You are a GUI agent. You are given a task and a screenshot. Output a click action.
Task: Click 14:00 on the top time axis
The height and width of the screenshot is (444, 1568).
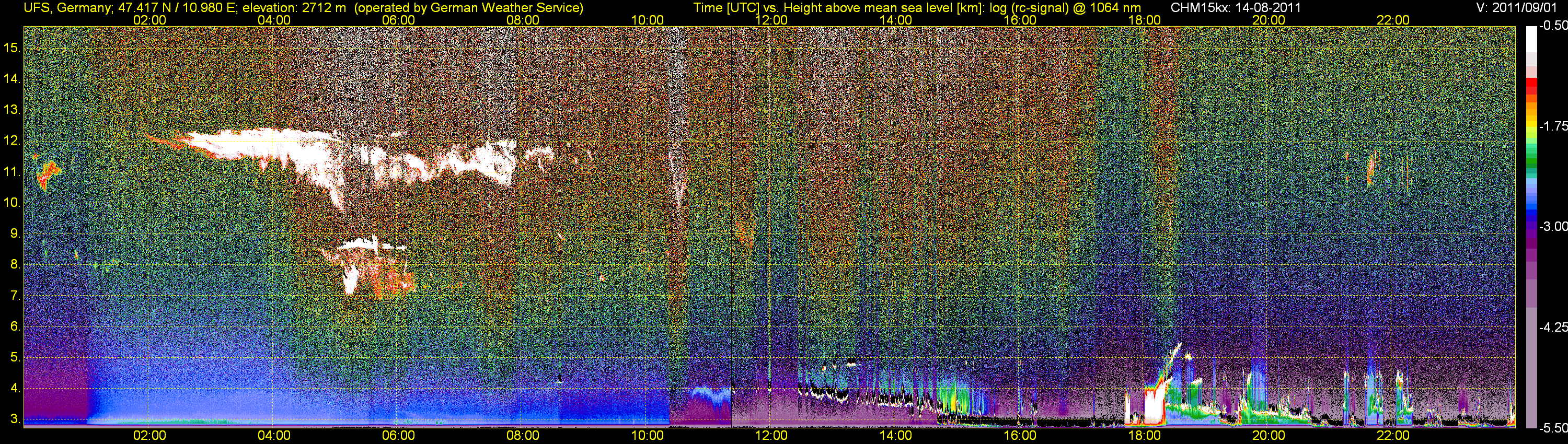(x=896, y=20)
